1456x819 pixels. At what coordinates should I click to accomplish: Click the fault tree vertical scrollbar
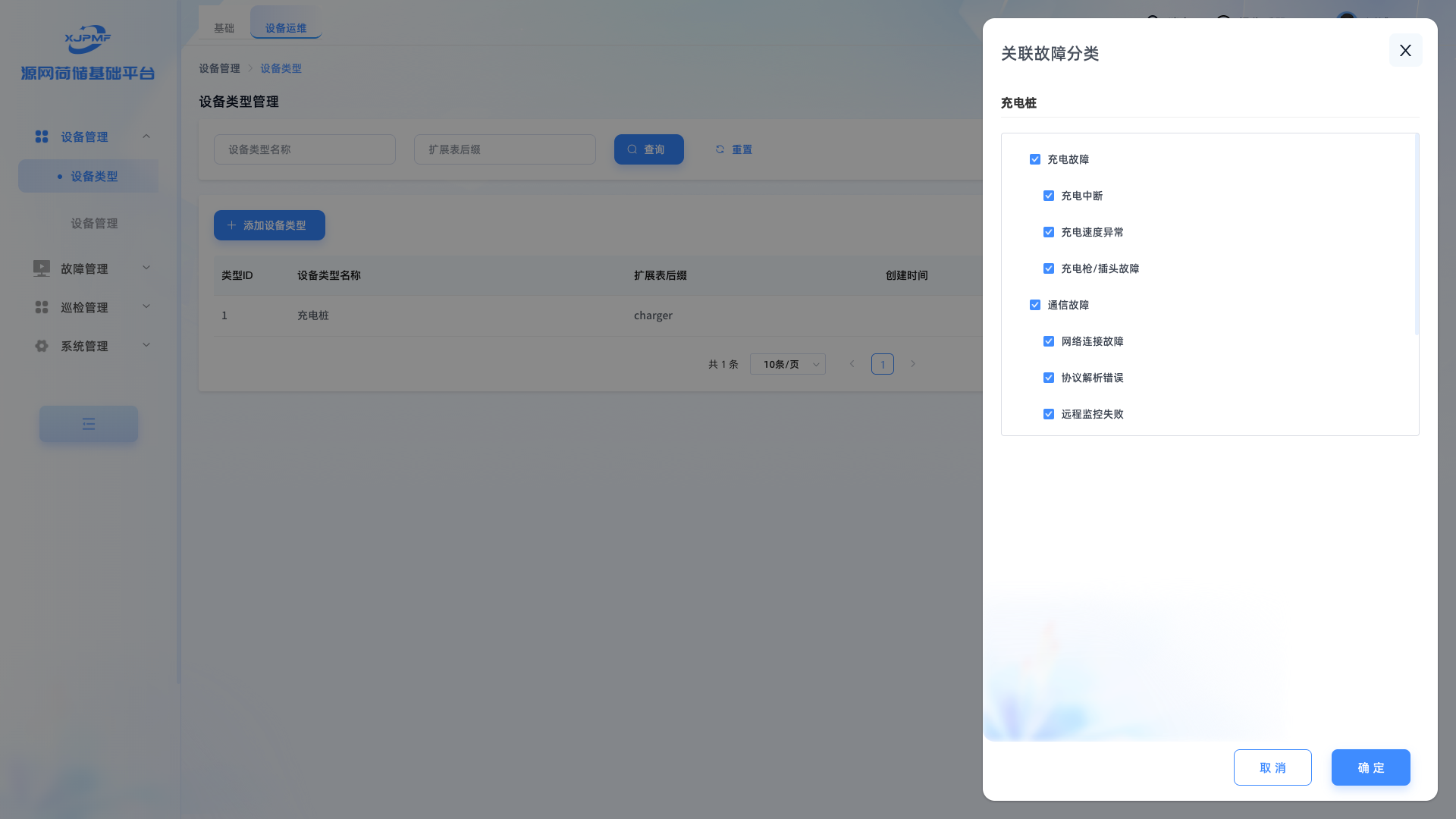(1417, 235)
